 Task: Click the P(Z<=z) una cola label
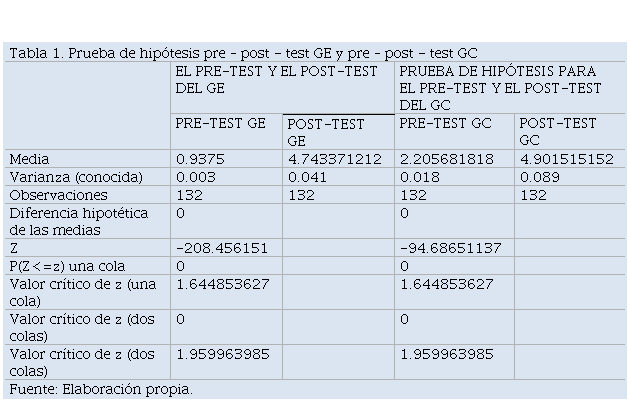(x=67, y=266)
